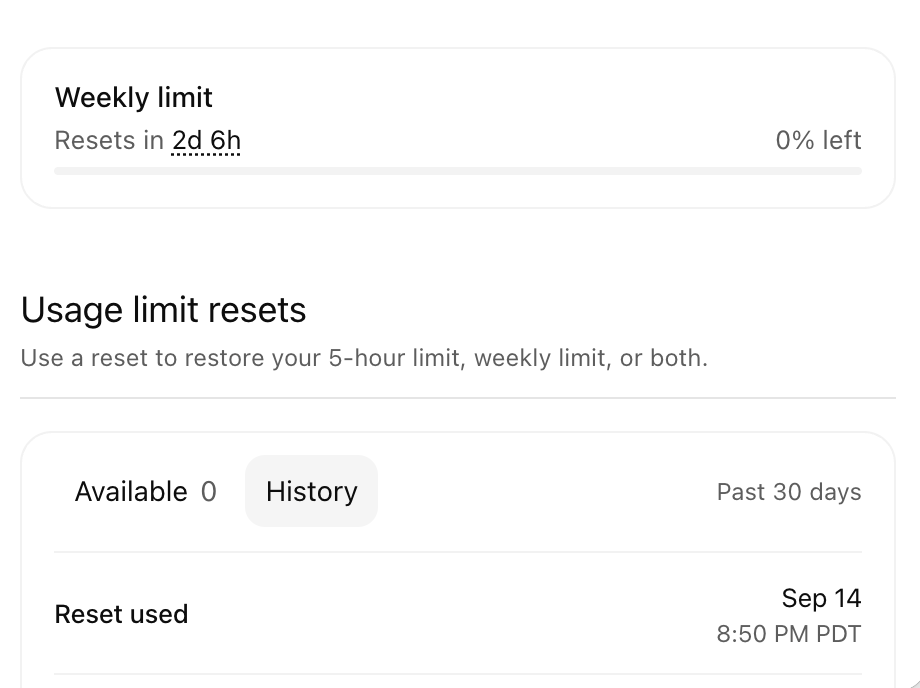920x688 pixels.
Task: Click the "0% left" usage label
Action: pyautogui.click(x=818, y=141)
